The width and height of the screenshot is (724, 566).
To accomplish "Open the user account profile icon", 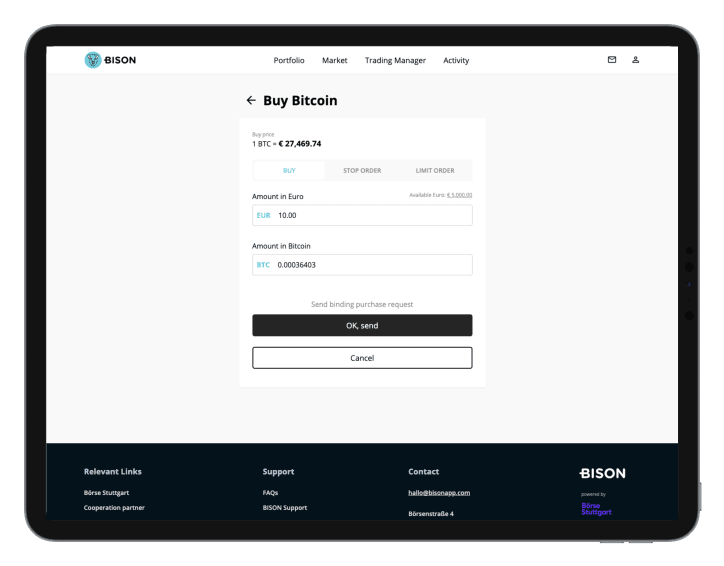I will click(636, 60).
